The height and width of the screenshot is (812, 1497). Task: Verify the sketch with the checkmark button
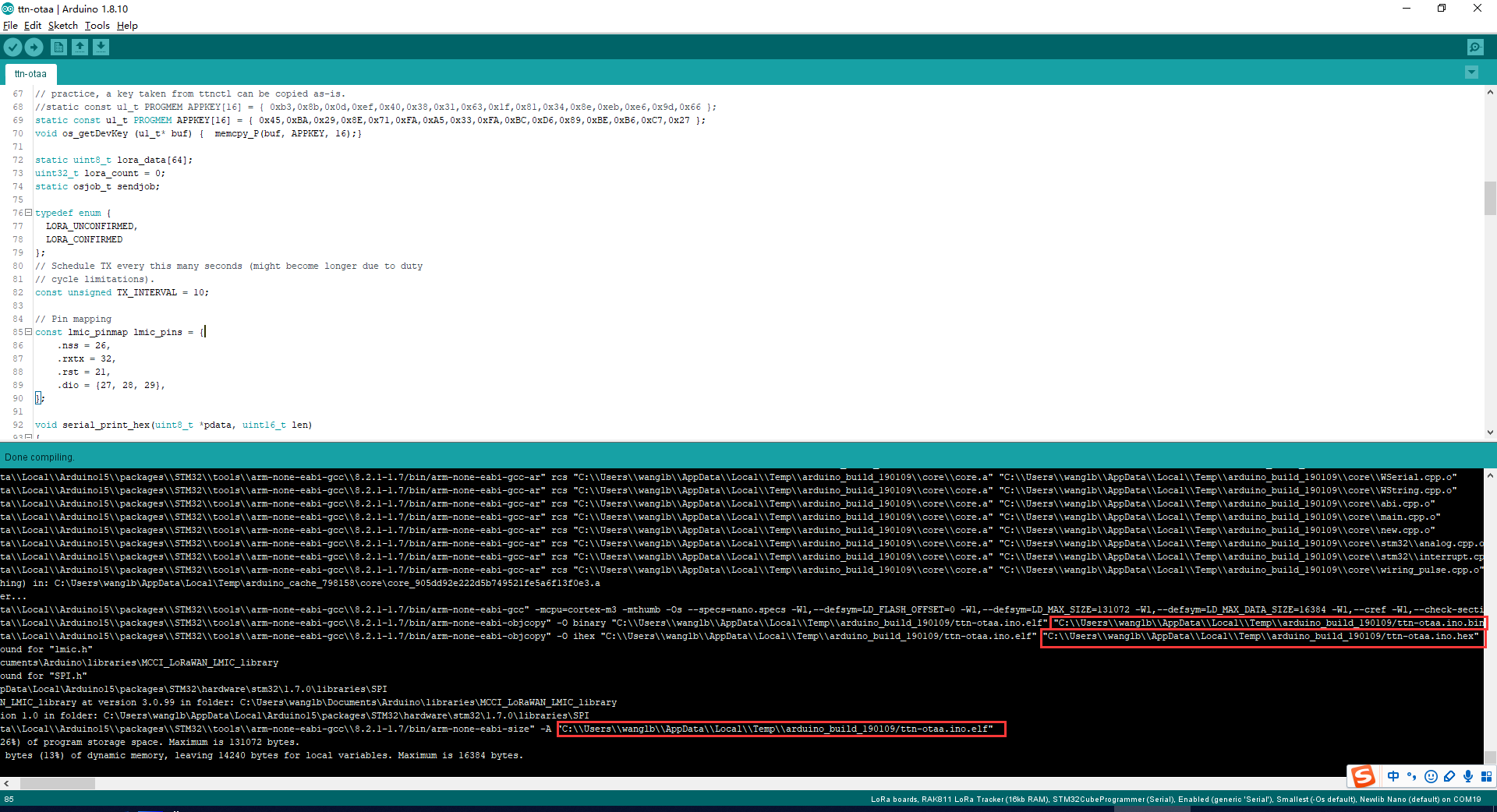point(12,48)
